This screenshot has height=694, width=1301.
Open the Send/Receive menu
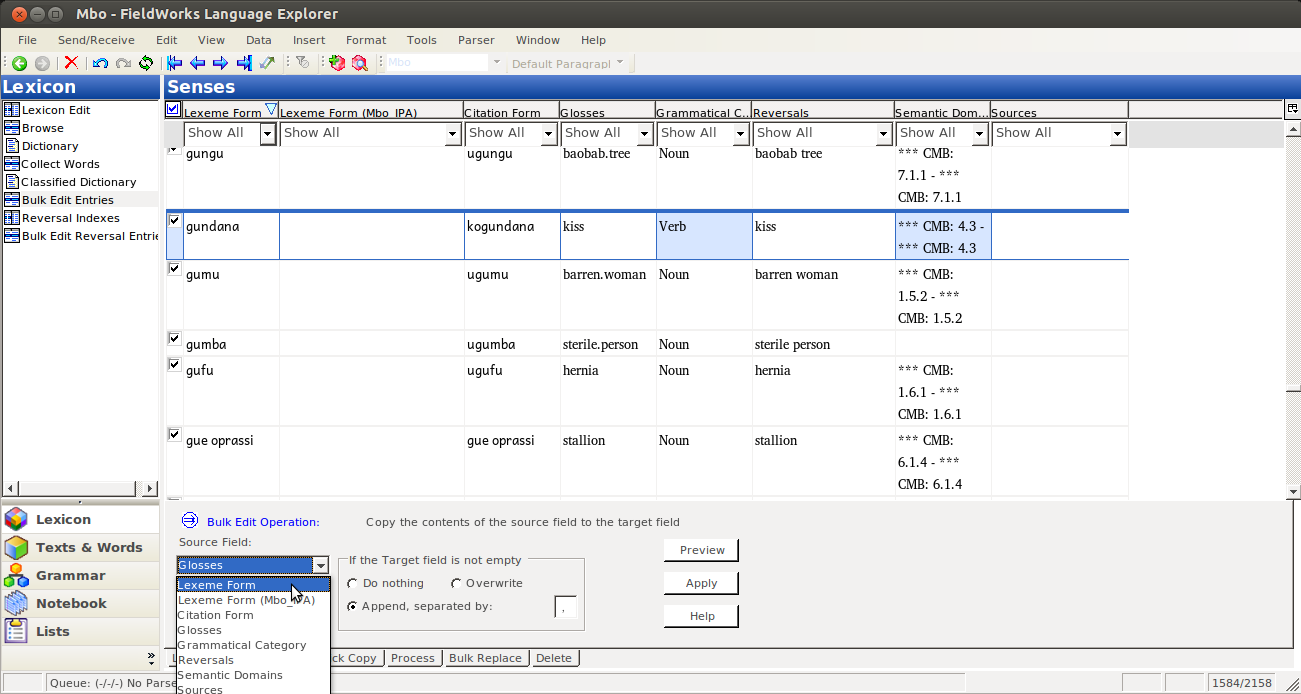tap(96, 40)
